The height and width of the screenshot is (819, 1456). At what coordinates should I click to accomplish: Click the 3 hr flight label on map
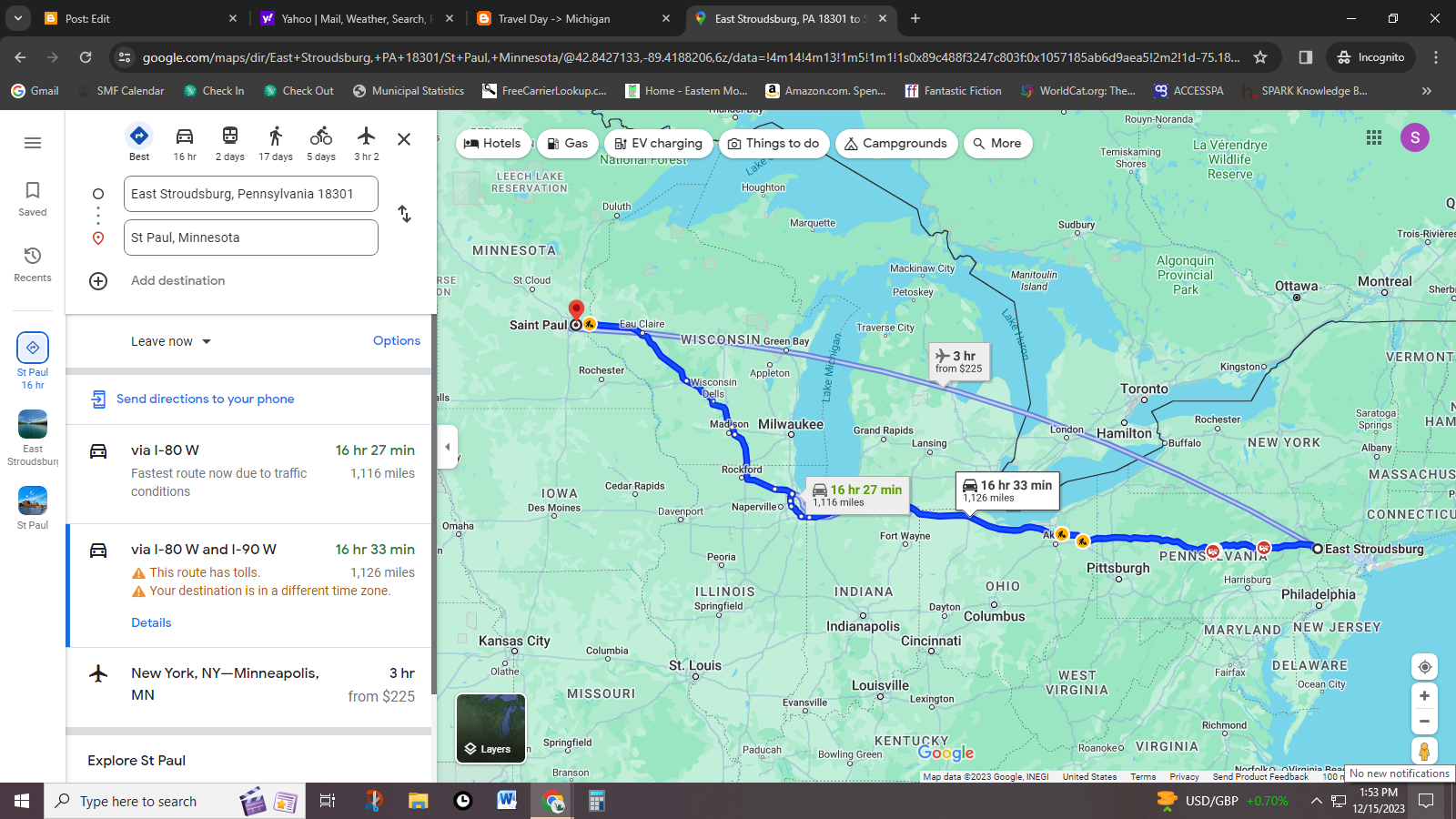958,361
